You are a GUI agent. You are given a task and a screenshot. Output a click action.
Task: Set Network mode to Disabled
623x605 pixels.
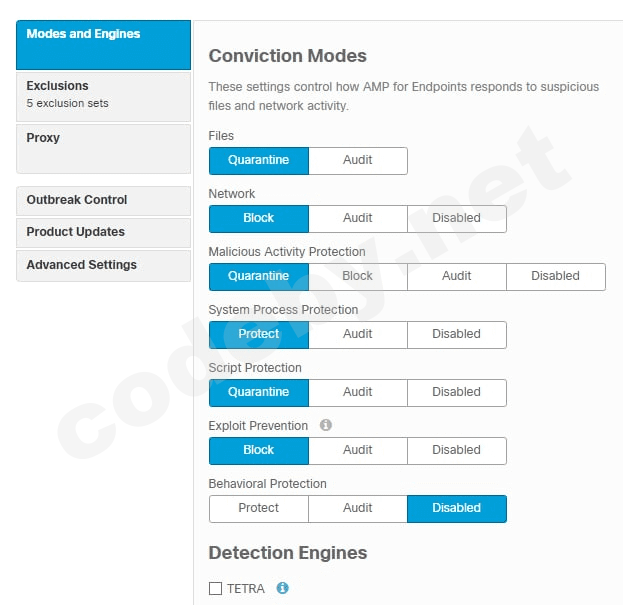[456, 218]
